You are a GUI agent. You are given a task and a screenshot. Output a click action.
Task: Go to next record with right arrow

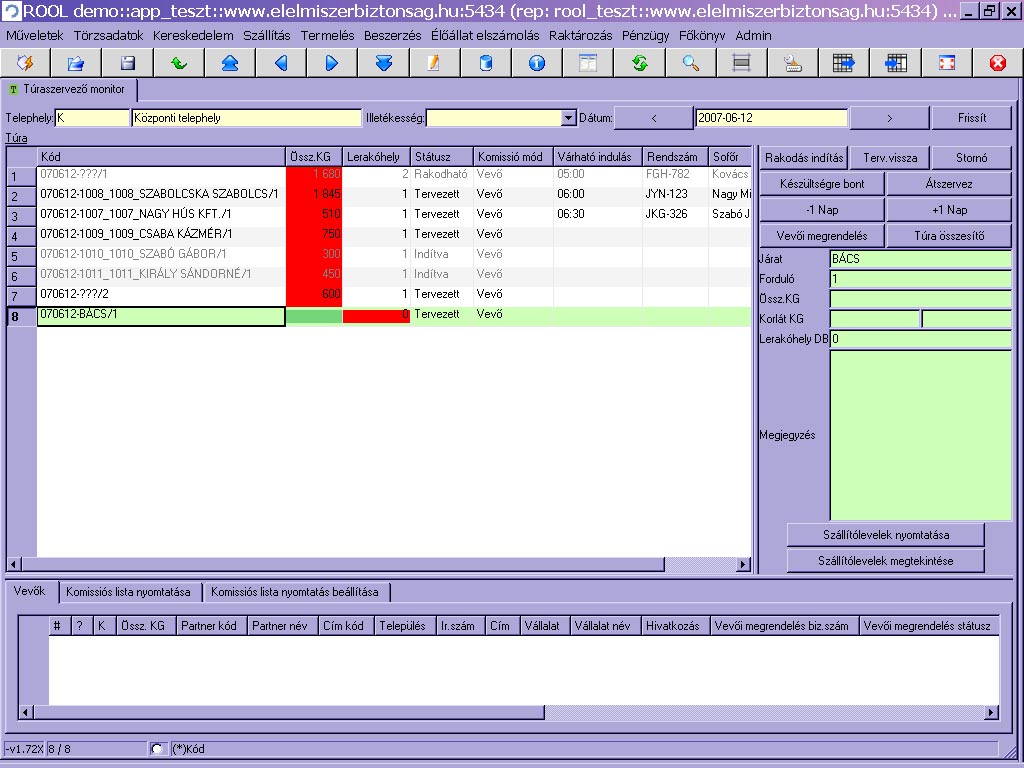[x=332, y=63]
